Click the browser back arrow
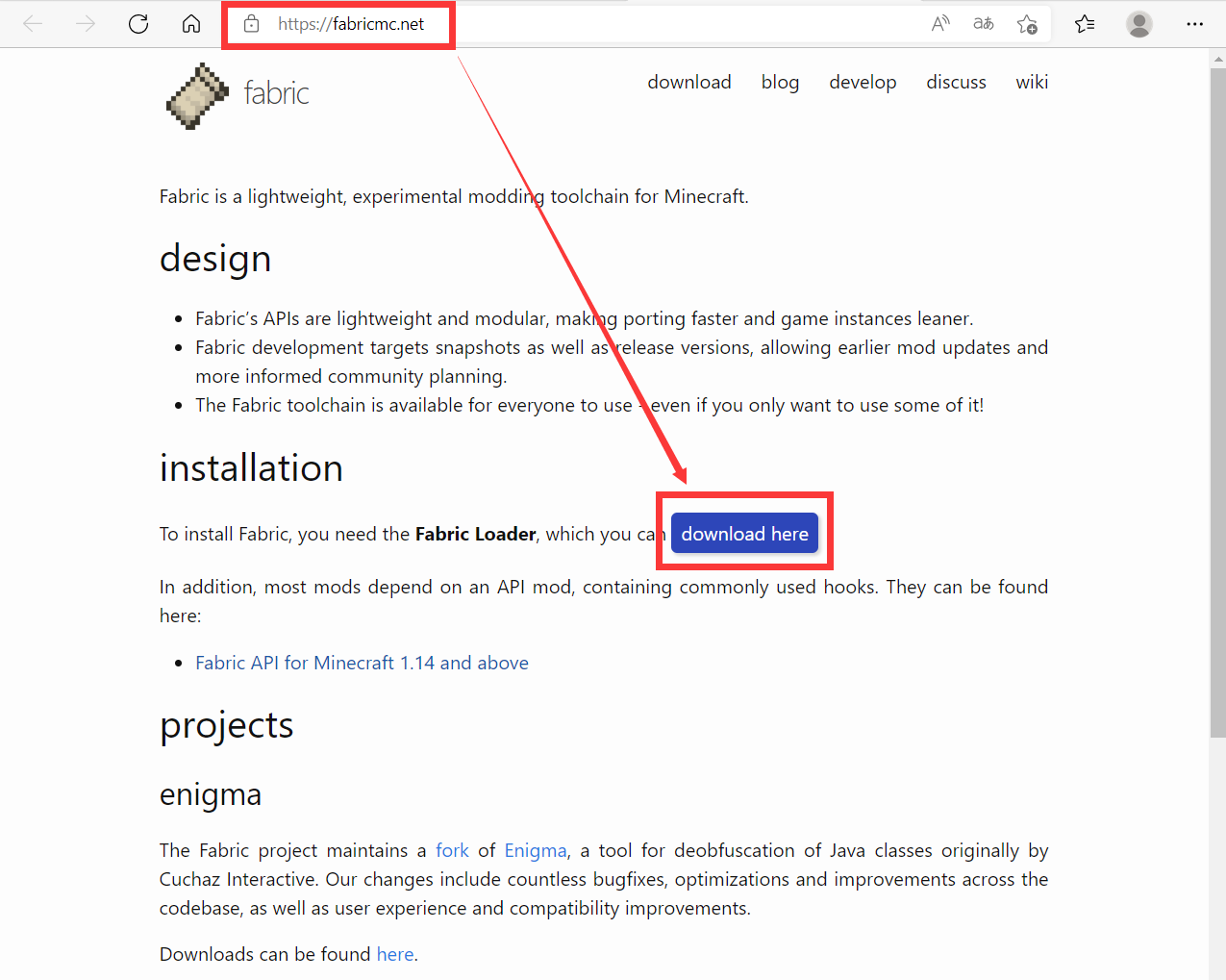1226x980 pixels. pyautogui.click(x=33, y=24)
